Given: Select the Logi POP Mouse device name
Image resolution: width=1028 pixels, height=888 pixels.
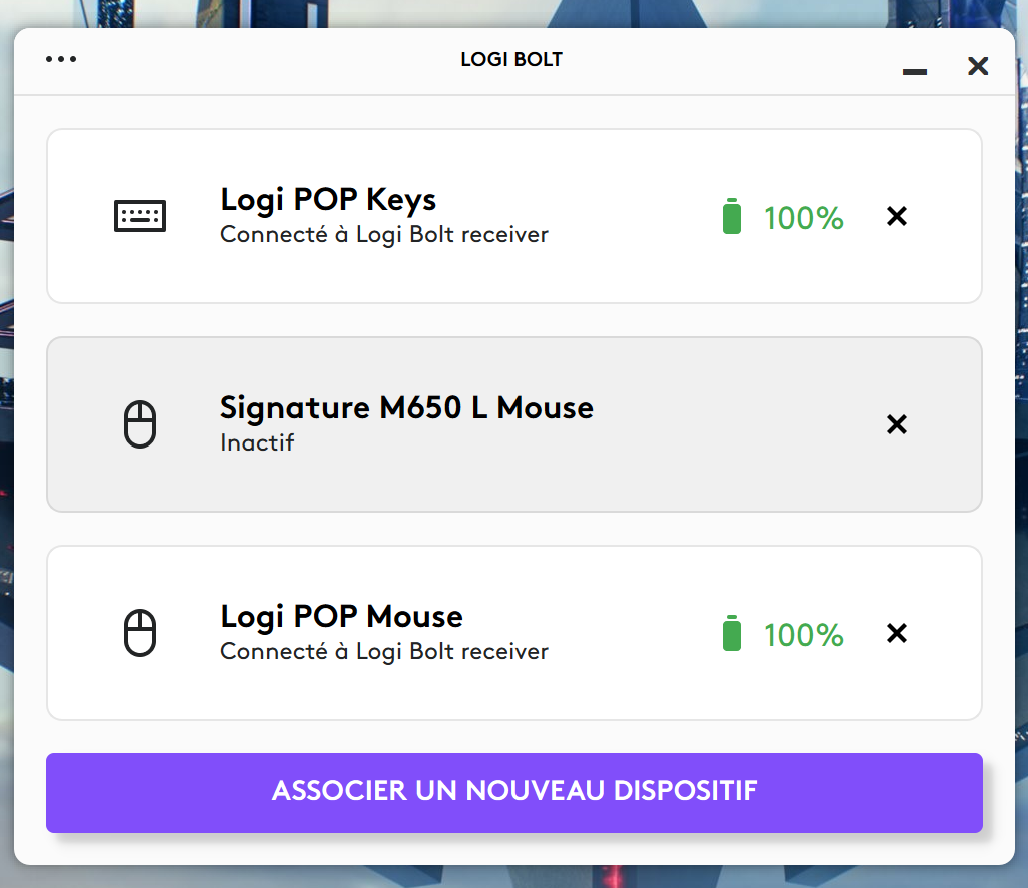Looking at the screenshot, I should [342, 616].
